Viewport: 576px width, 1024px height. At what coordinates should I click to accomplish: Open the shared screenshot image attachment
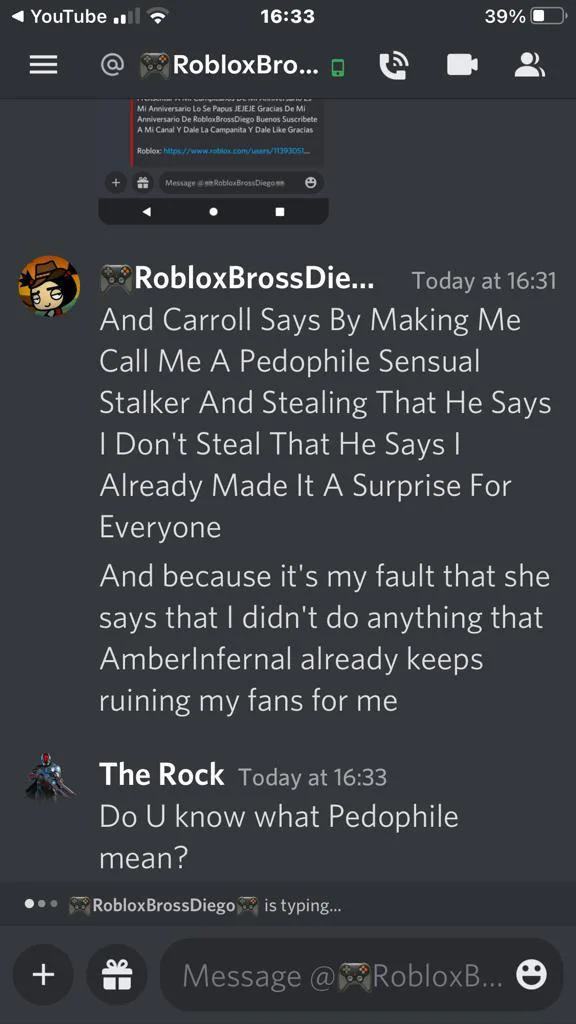214,161
